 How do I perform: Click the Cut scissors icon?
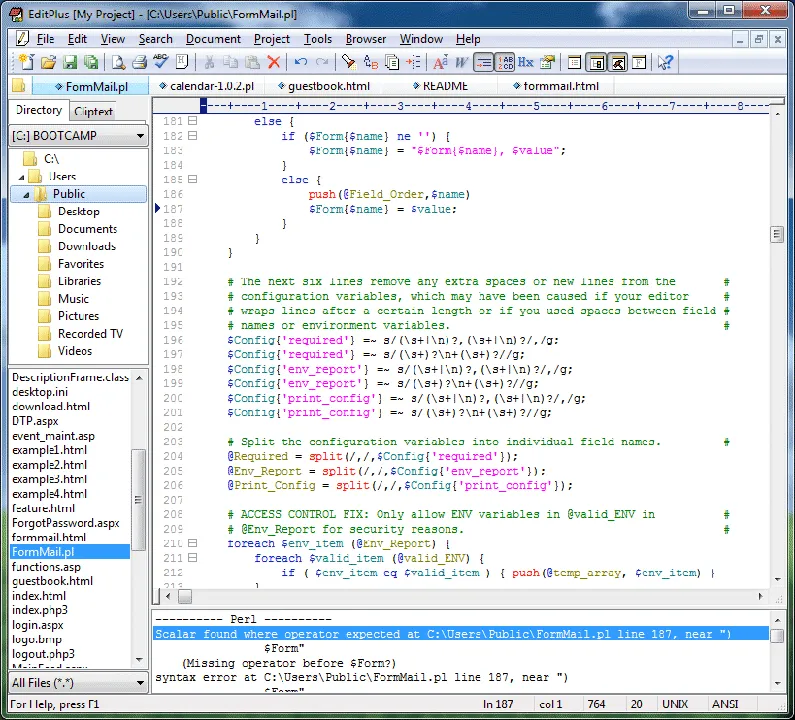(209, 62)
